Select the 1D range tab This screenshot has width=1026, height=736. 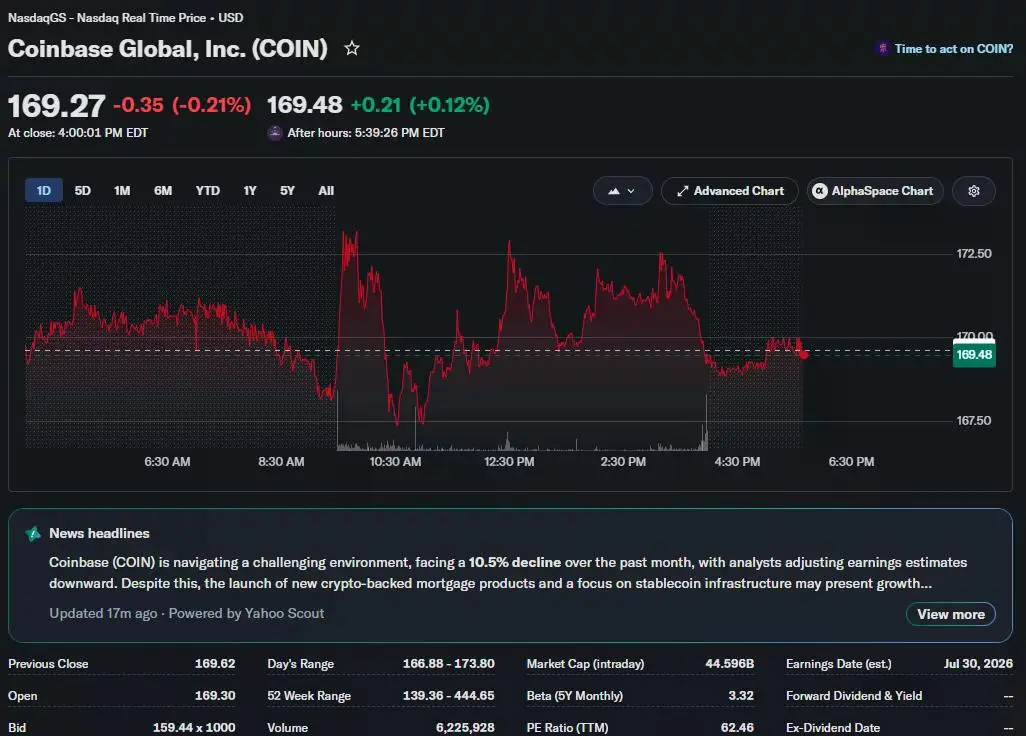click(x=44, y=190)
